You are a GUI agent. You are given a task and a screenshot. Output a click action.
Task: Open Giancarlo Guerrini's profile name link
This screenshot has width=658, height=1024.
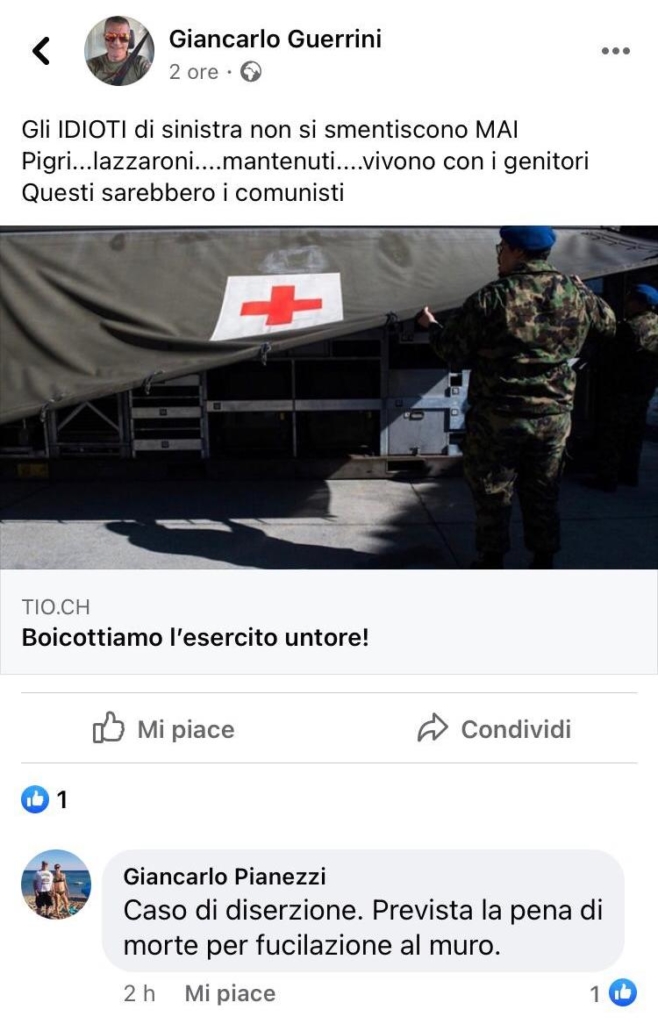275,39
